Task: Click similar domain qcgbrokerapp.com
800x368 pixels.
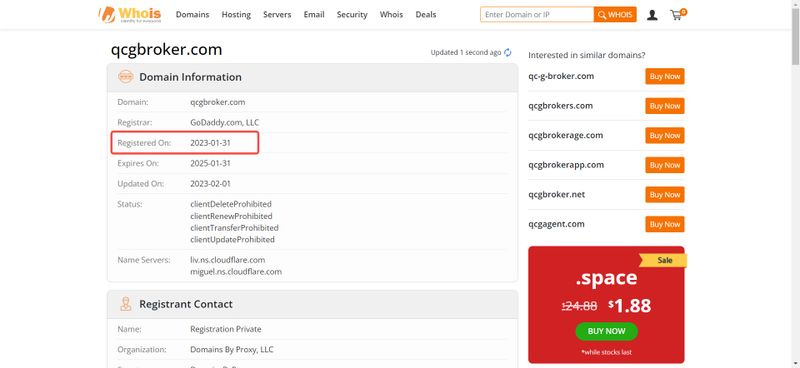Action: click(x=566, y=165)
